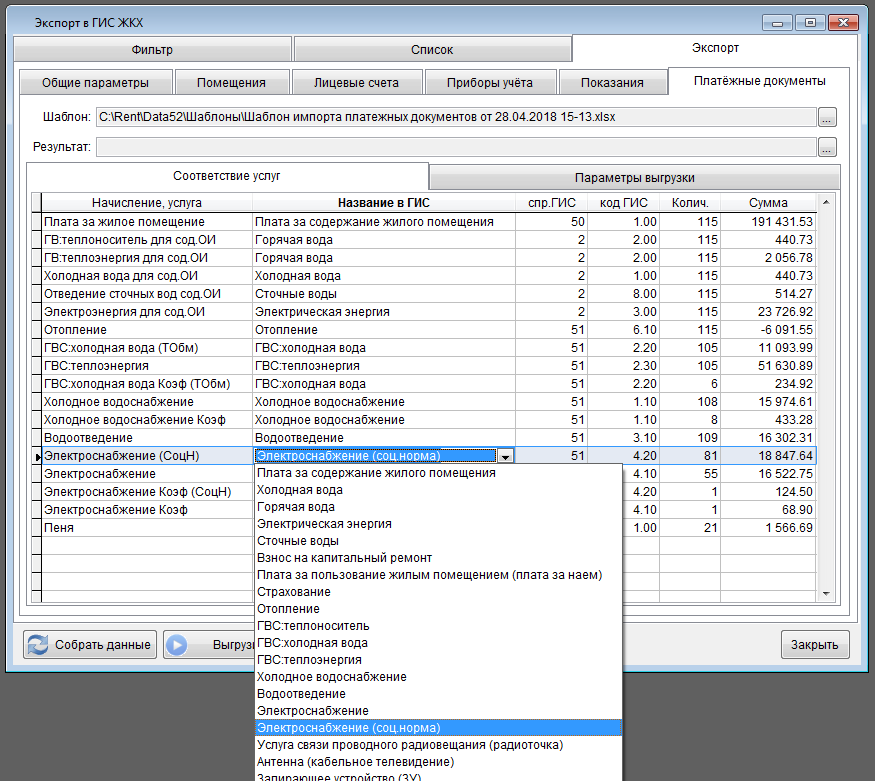The height and width of the screenshot is (781, 875).
Task: Switch to the Фильтр tab
Action: [x=152, y=50]
